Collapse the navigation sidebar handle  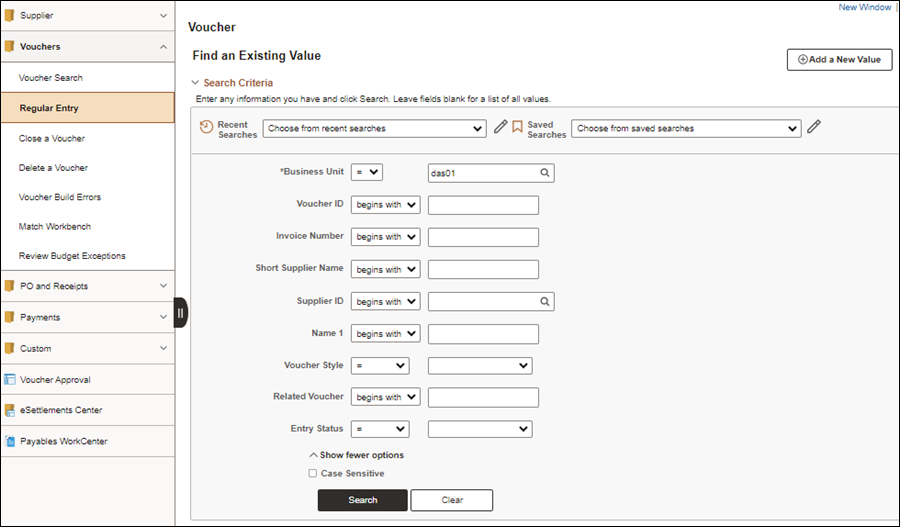pyautogui.click(x=180, y=313)
